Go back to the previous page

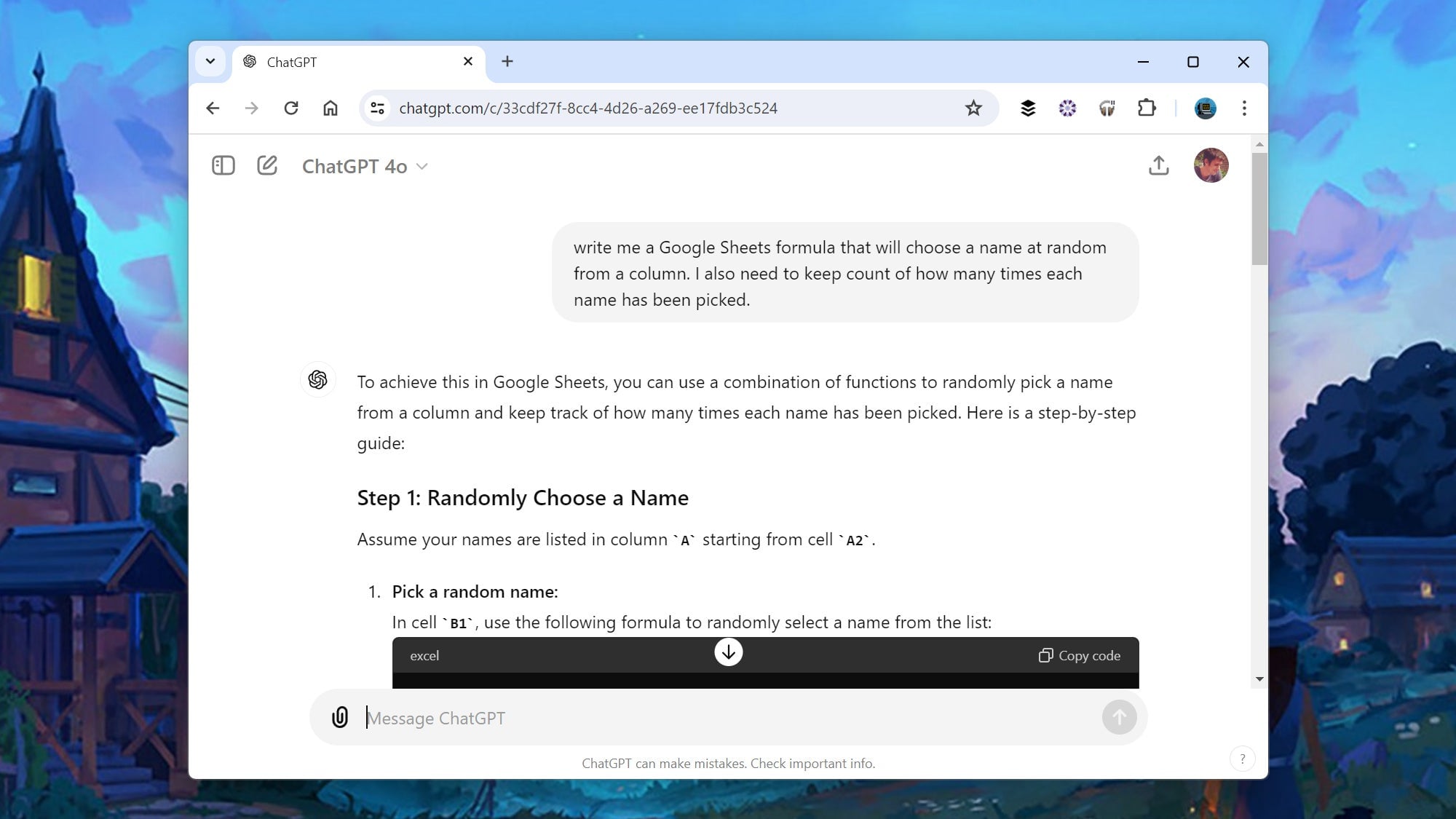(x=213, y=108)
